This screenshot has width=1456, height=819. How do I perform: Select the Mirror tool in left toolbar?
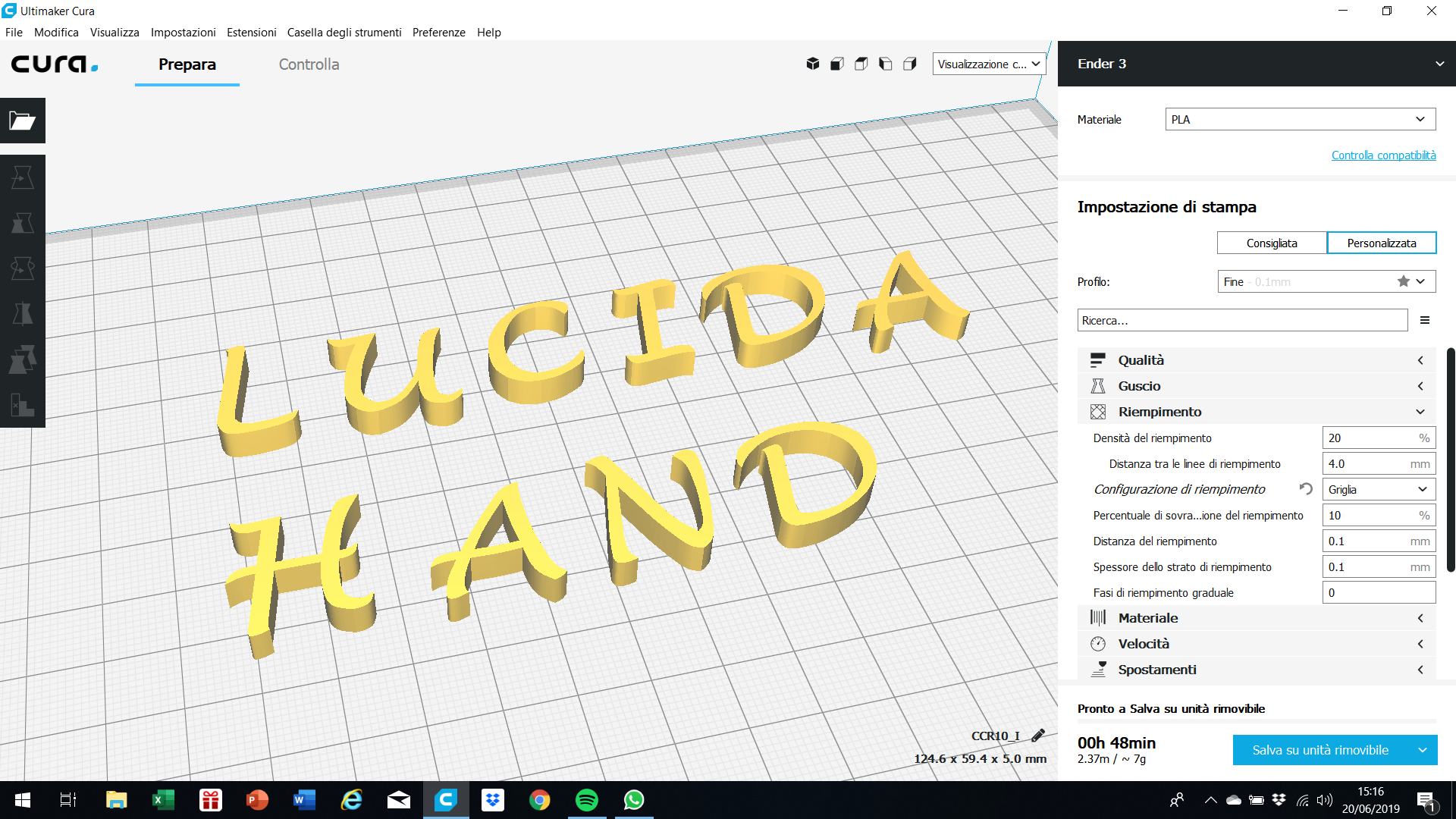pos(23,314)
